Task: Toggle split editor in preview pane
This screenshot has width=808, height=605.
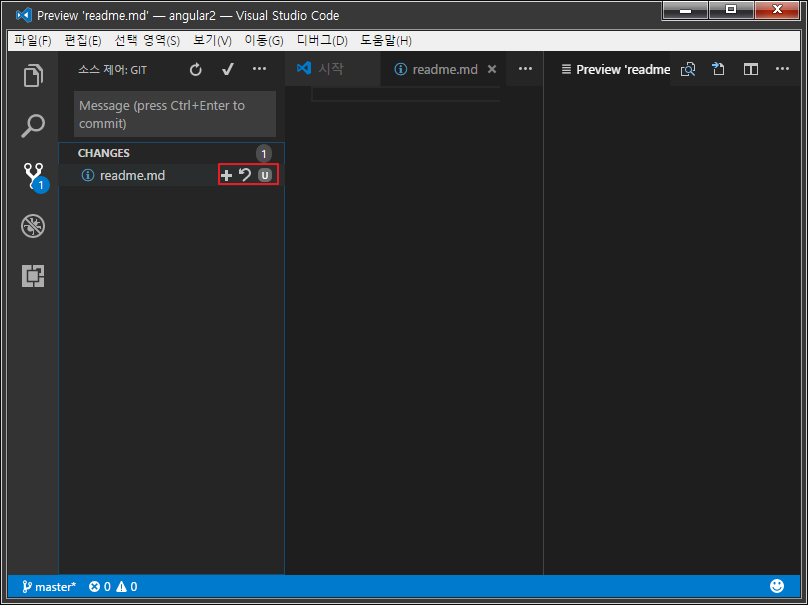Action: pyautogui.click(x=751, y=69)
